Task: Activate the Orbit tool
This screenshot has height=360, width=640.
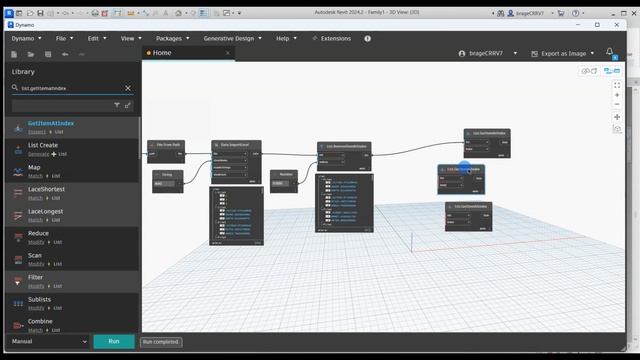Action: (x=617, y=129)
